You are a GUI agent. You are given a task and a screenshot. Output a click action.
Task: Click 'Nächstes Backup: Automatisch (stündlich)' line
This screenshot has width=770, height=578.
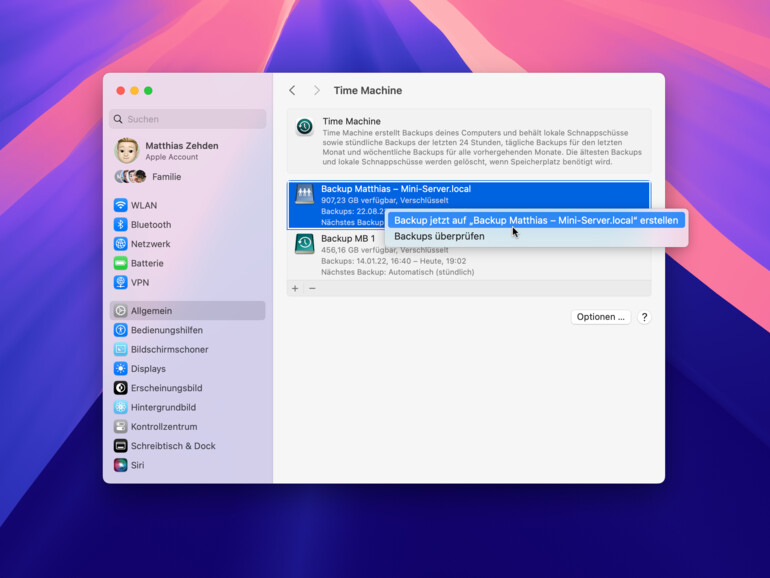point(398,272)
